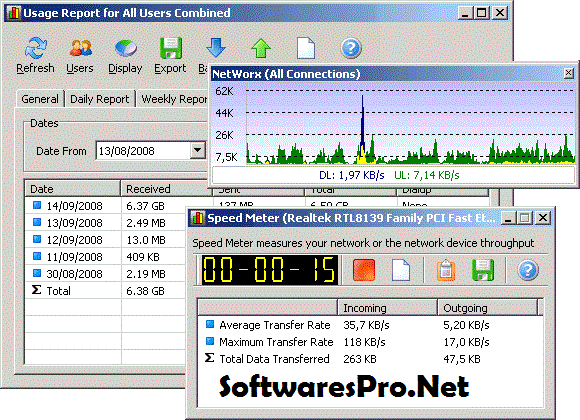Click the 17,0 KB/s outgoing value
This screenshot has width=580, height=420.
coord(466,342)
